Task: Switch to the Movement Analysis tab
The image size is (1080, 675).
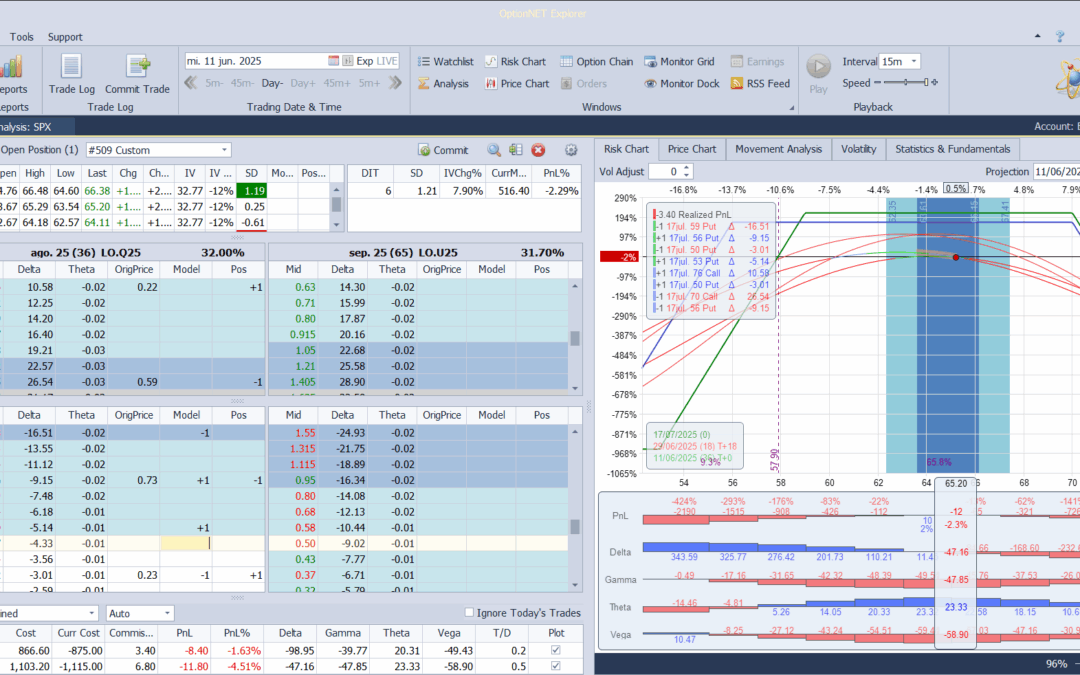Action: [778, 149]
